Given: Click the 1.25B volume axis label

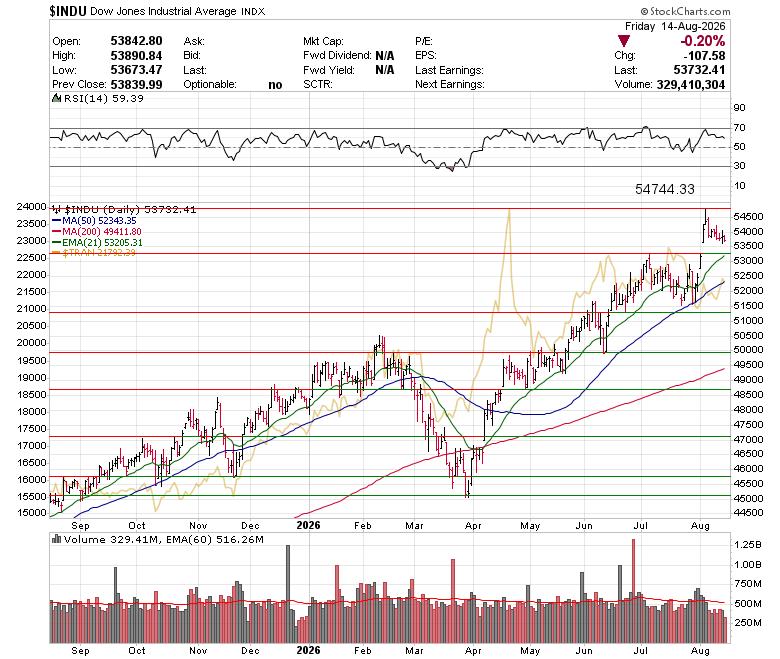Looking at the screenshot, I should (748, 545).
